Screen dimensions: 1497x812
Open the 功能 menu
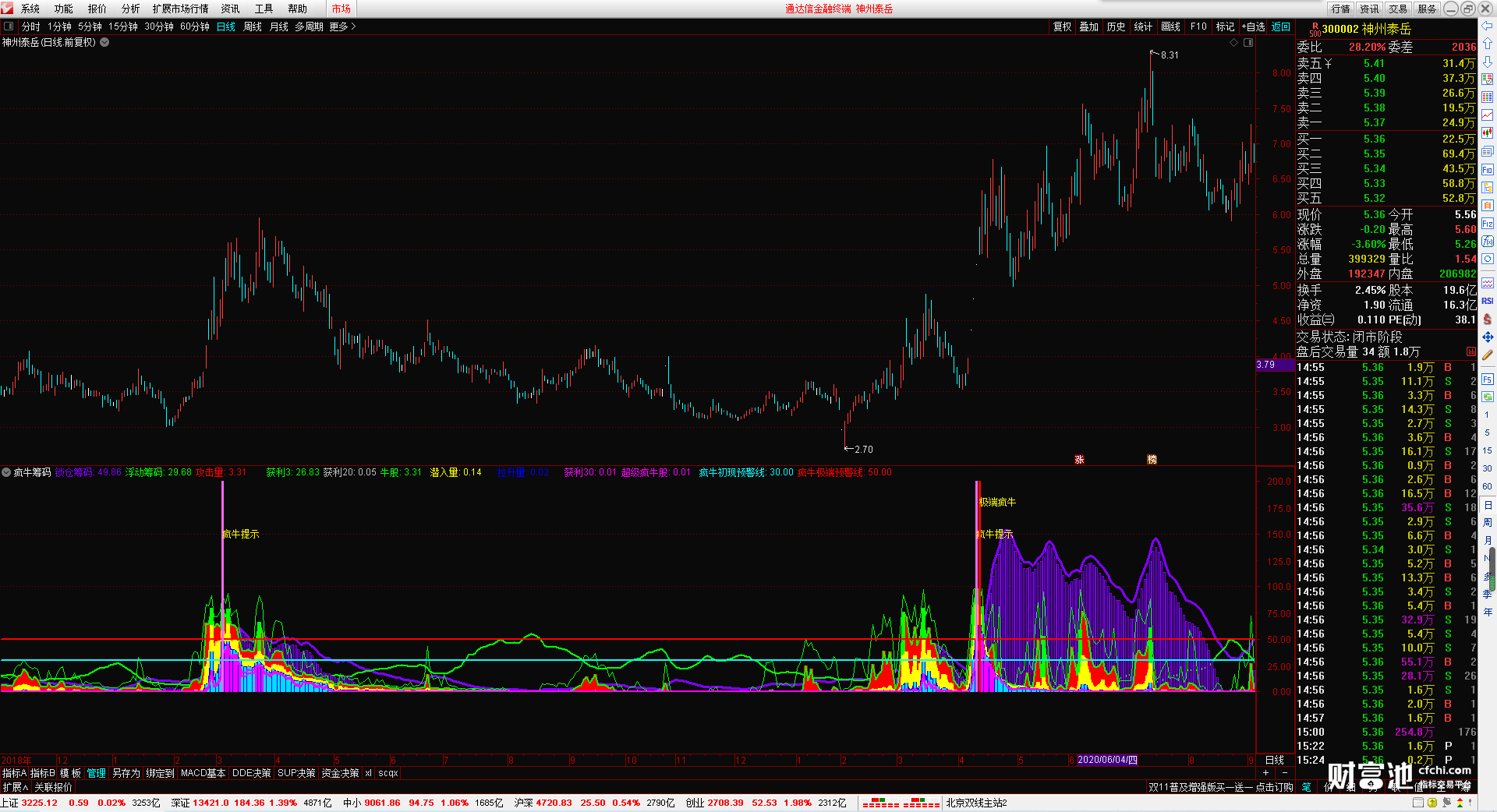[64, 9]
